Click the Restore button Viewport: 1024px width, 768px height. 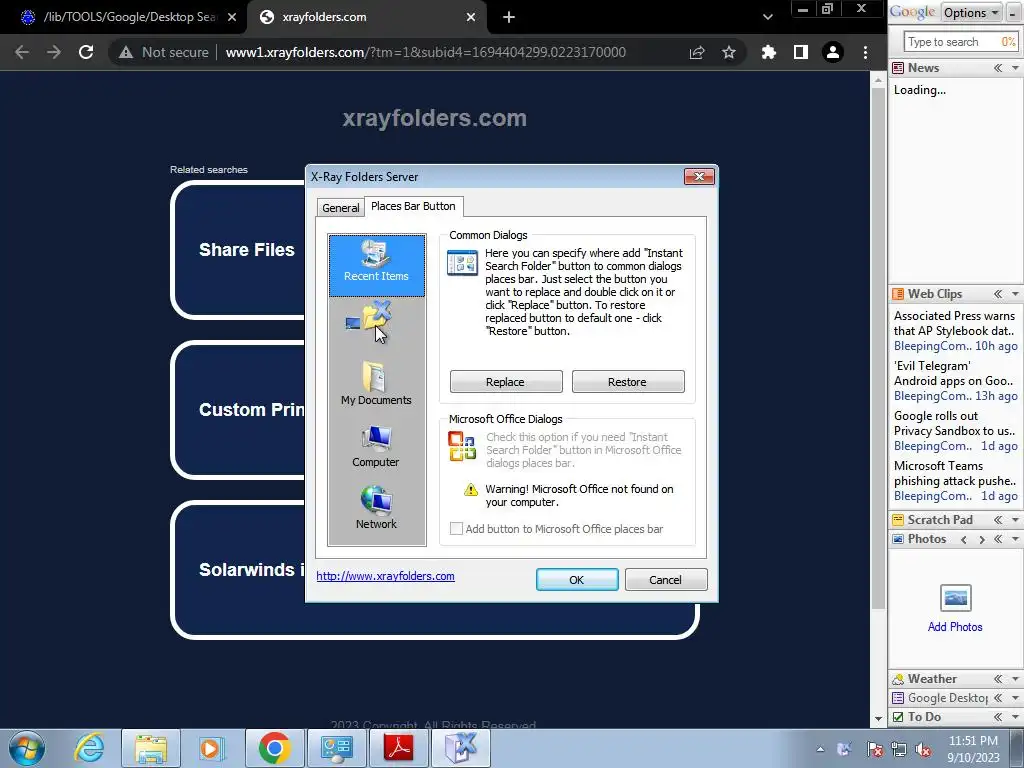tap(628, 382)
